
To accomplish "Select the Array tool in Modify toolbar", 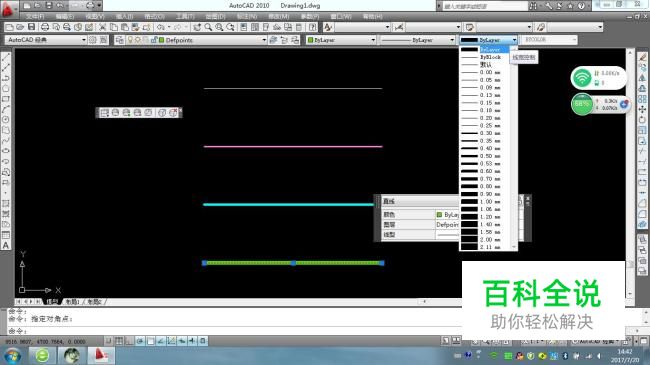I will click(x=643, y=99).
